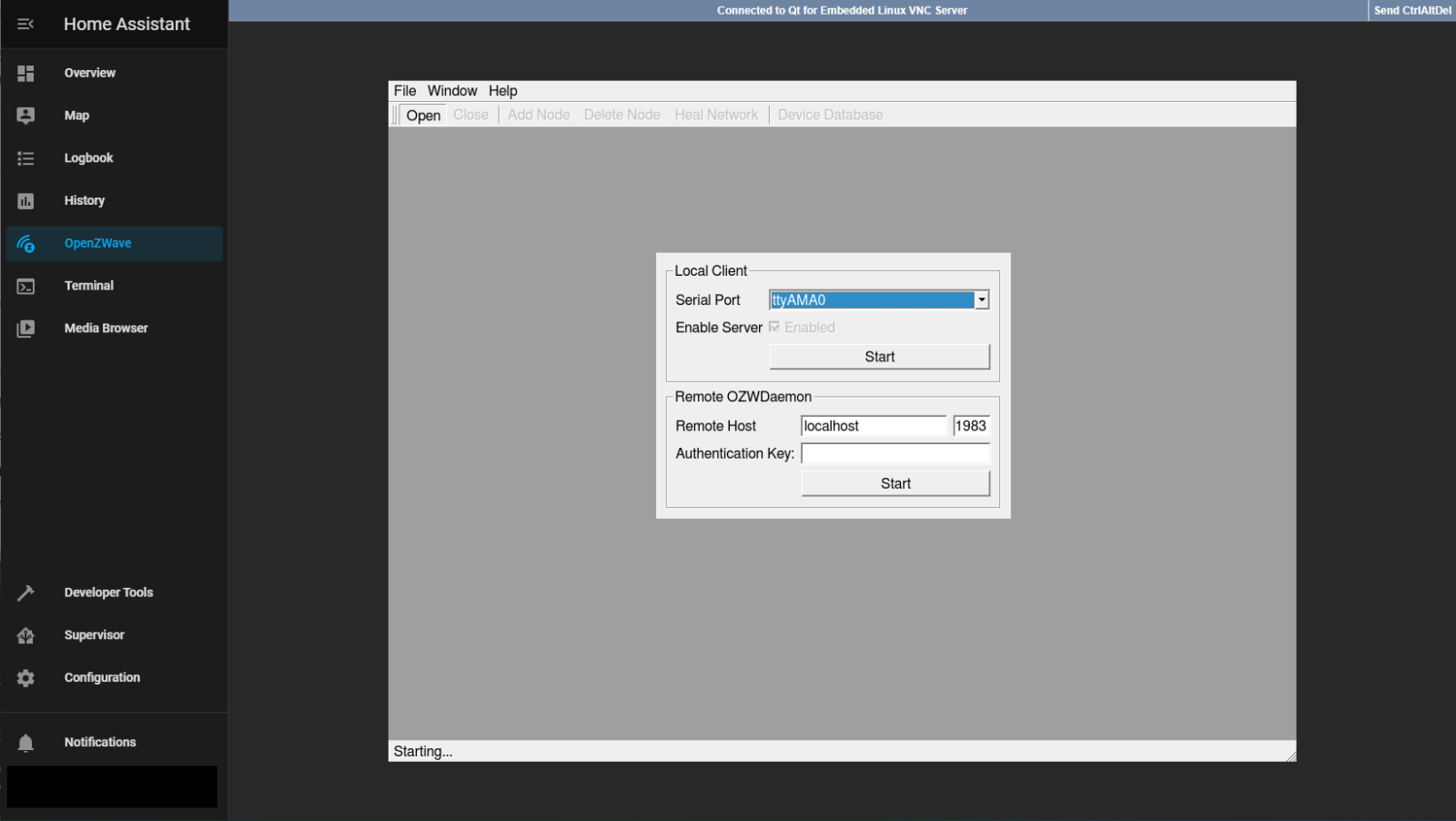Expand the Serial Port dropdown arrow
The width and height of the screenshot is (1456, 821).
click(x=982, y=299)
